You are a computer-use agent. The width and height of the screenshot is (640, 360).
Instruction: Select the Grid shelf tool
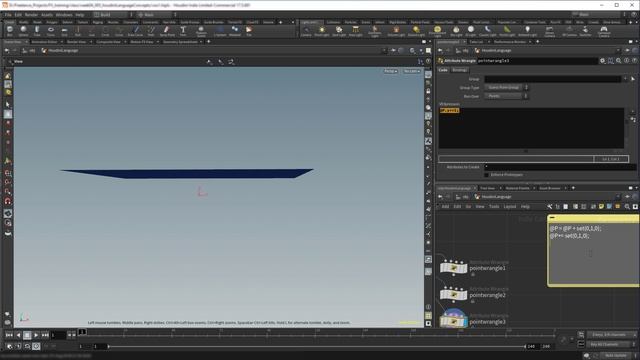(x=64, y=31)
